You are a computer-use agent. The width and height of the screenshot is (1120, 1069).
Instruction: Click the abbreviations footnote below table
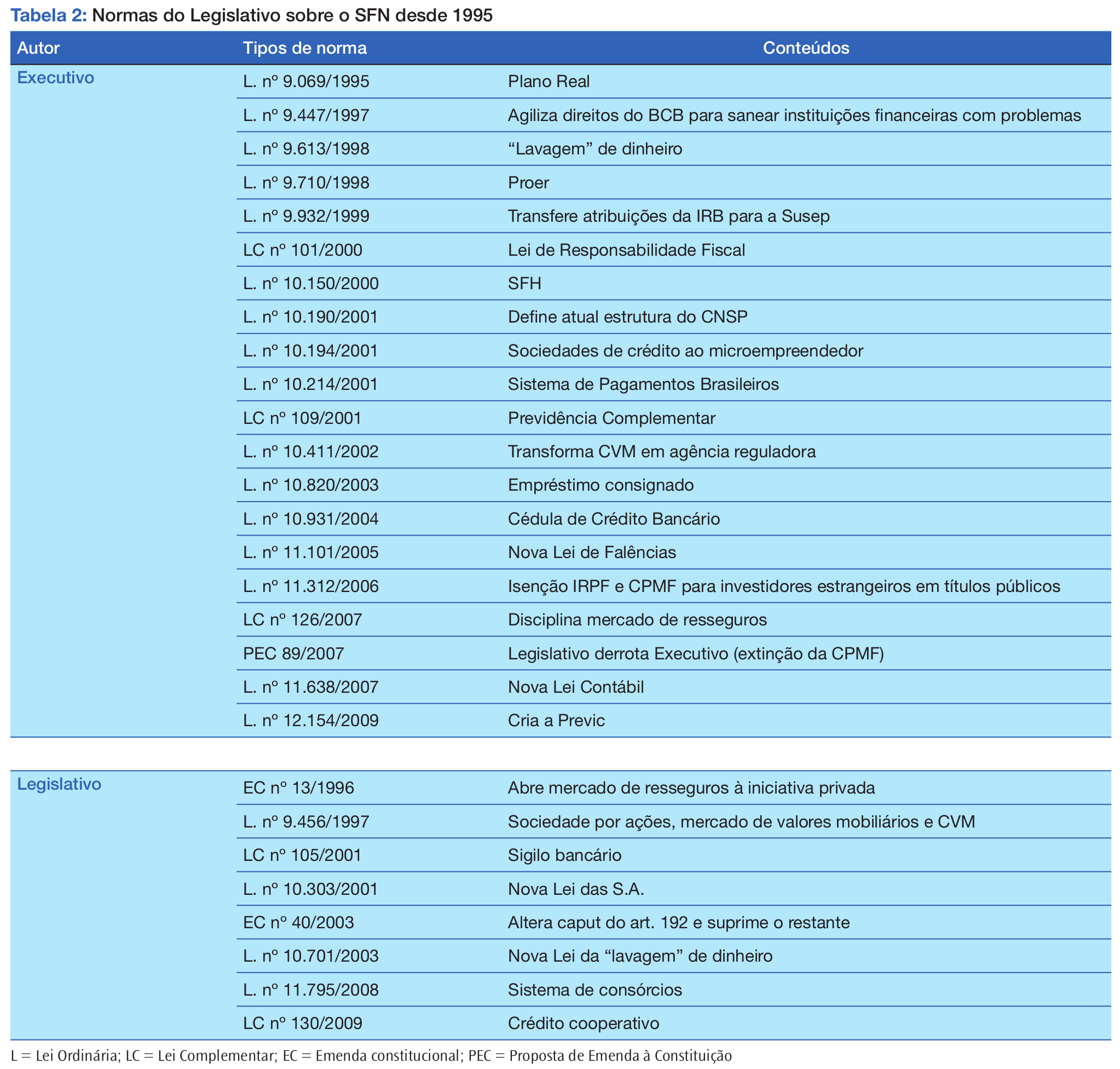pyautogui.click(x=371, y=1056)
